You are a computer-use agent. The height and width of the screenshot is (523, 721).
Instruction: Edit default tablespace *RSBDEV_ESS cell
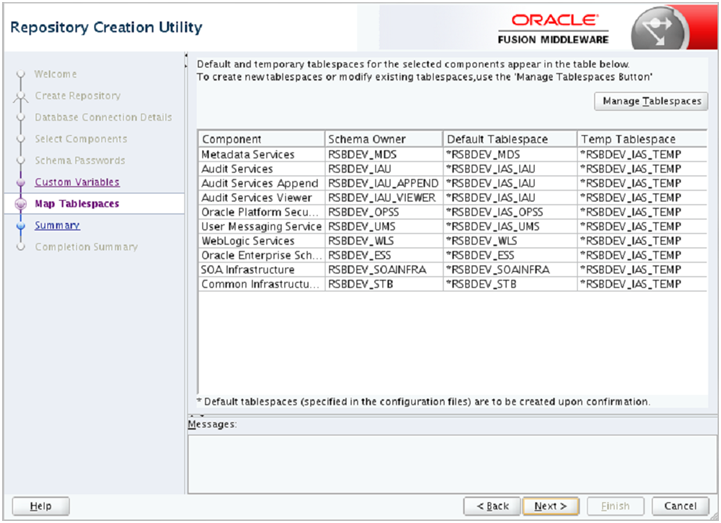(509, 255)
